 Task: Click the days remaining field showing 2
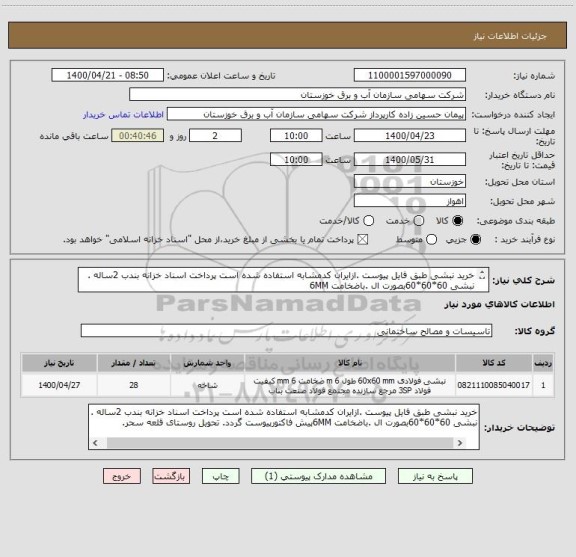pos(215,136)
